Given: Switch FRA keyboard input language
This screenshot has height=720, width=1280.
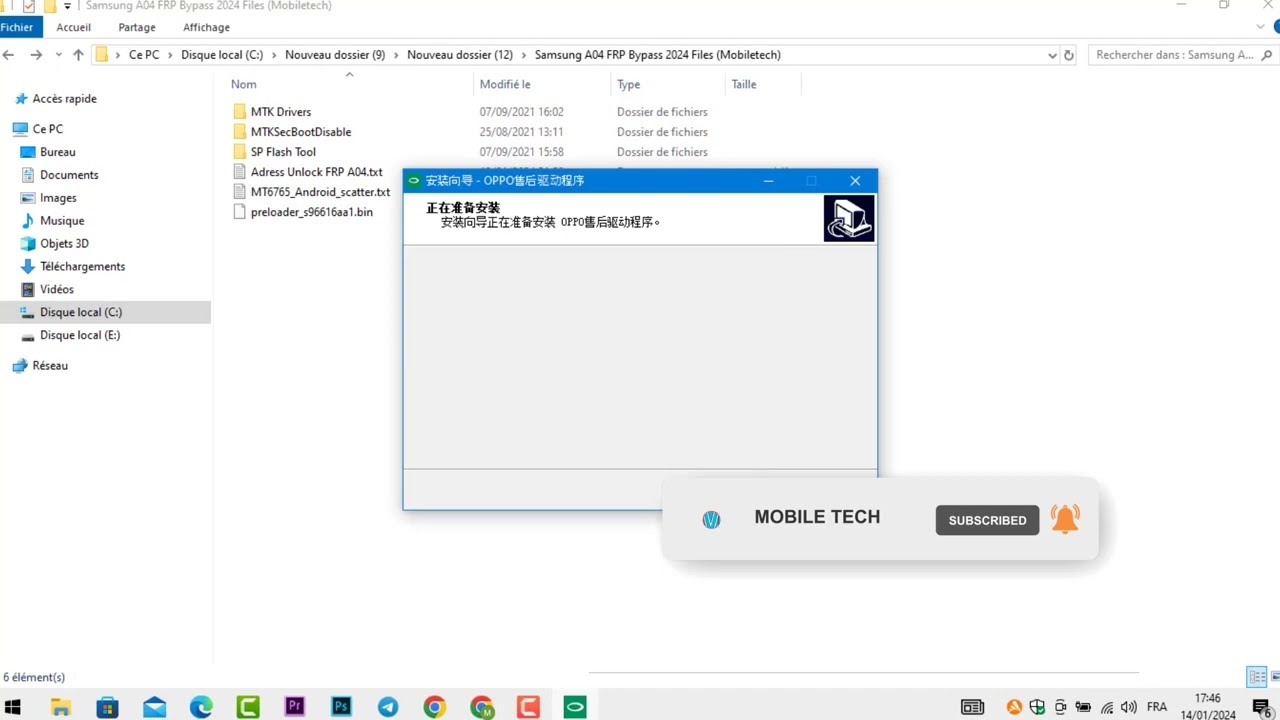Looking at the screenshot, I should pos(1157,707).
